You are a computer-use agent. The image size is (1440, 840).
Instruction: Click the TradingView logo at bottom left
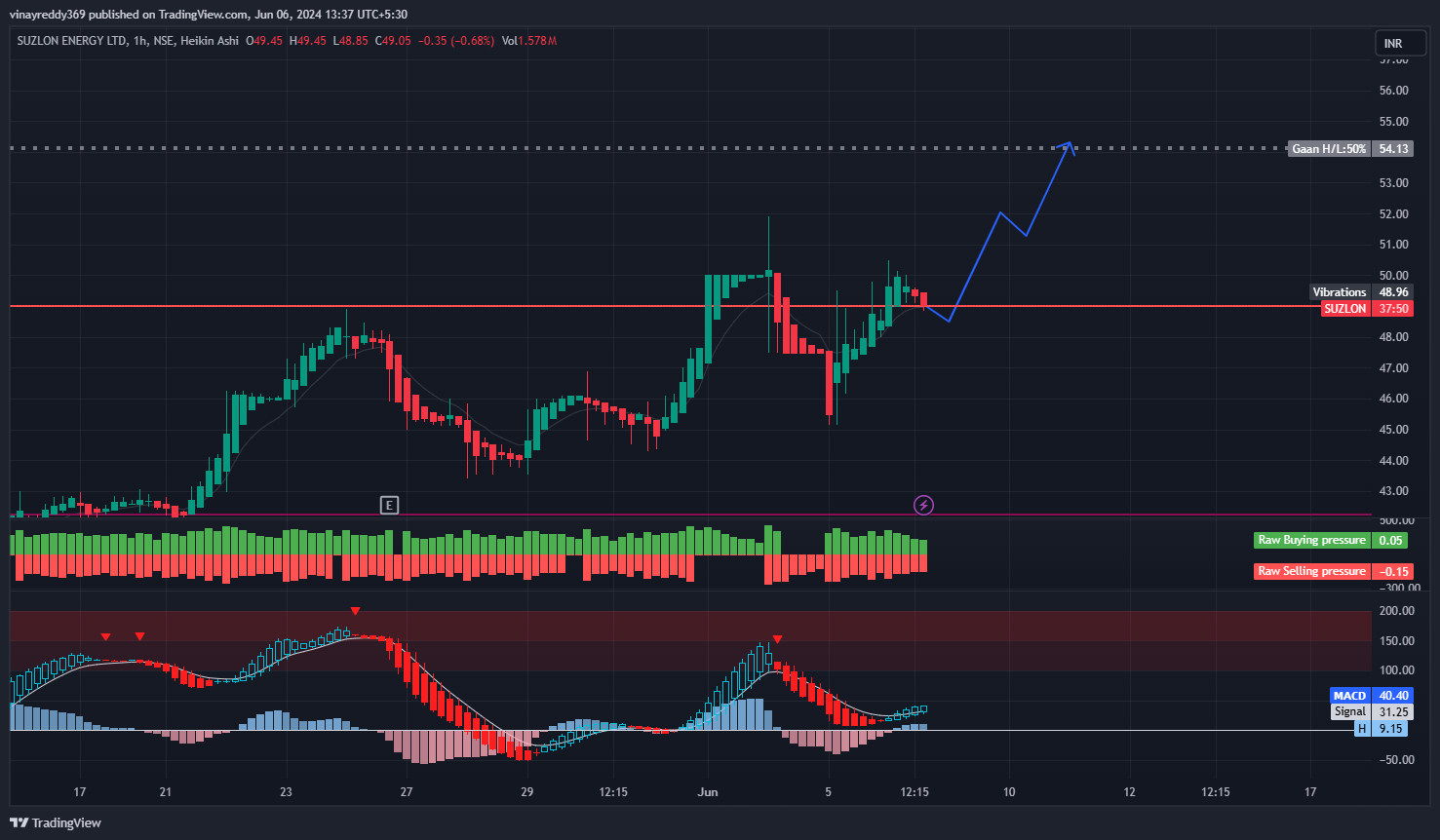click(x=56, y=822)
